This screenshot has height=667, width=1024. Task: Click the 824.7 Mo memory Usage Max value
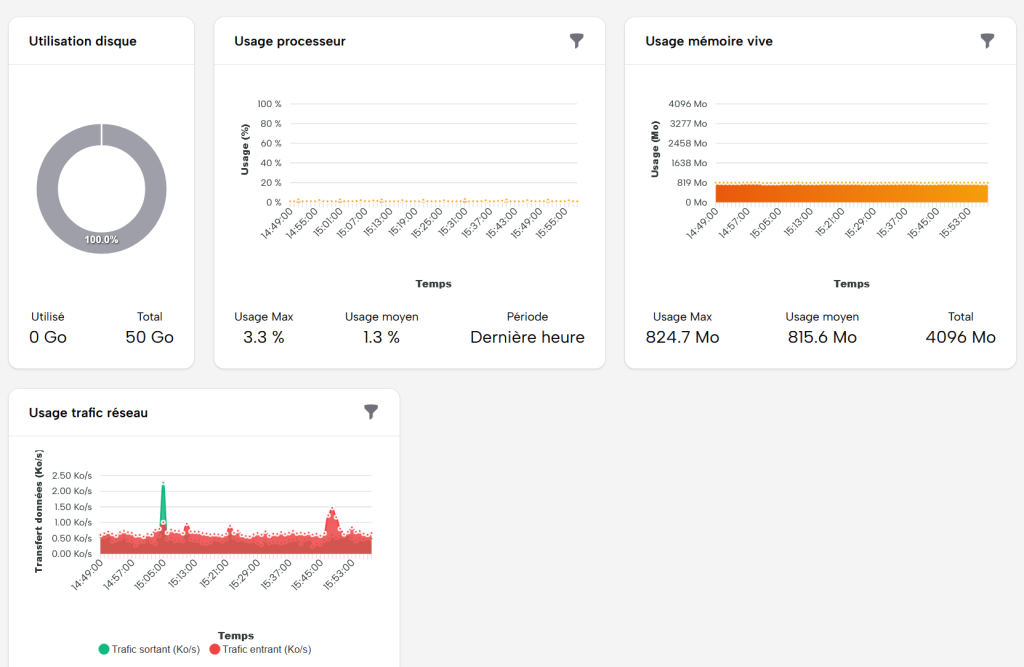coord(685,337)
